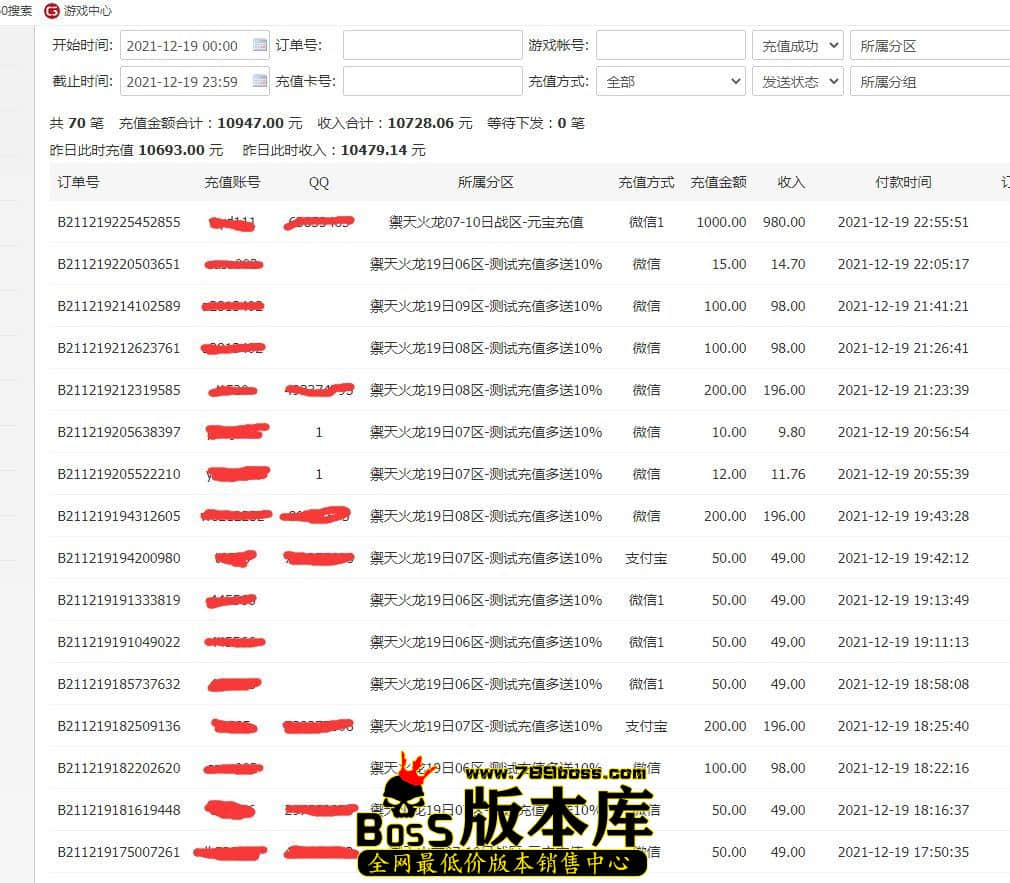Click the 订单号 search input field
The height and width of the screenshot is (883, 1010).
431,46
